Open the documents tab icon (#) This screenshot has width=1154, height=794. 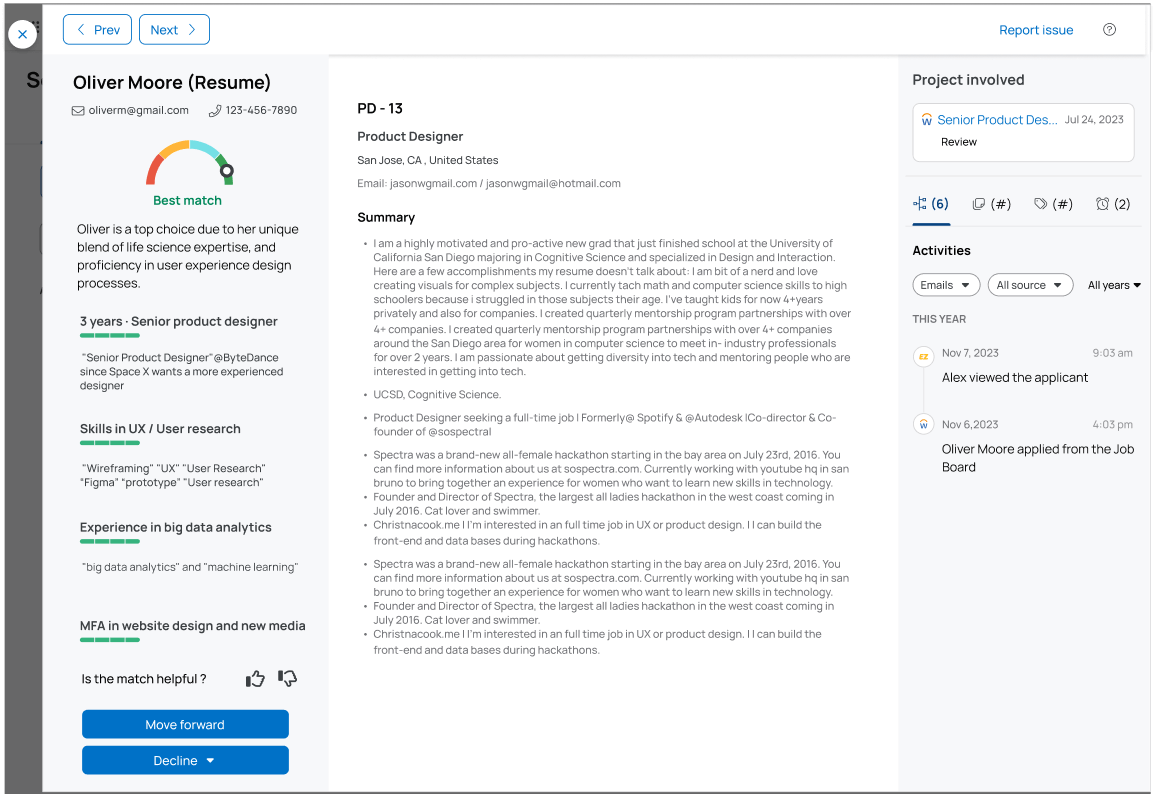(x=992, y=204)
